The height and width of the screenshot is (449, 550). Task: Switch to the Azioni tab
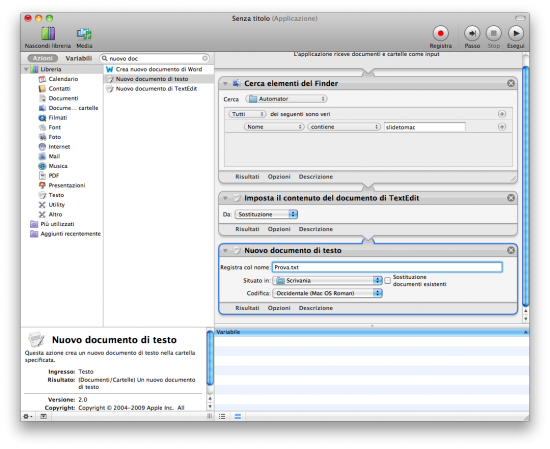[42, 58]
